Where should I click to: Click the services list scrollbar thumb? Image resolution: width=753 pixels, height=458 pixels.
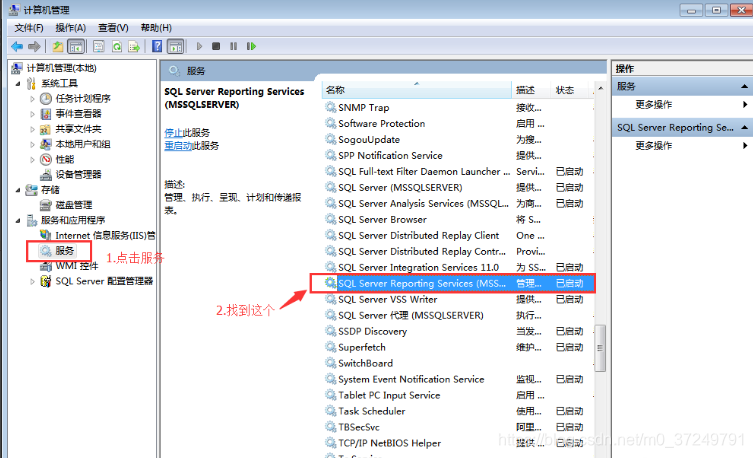600,348
